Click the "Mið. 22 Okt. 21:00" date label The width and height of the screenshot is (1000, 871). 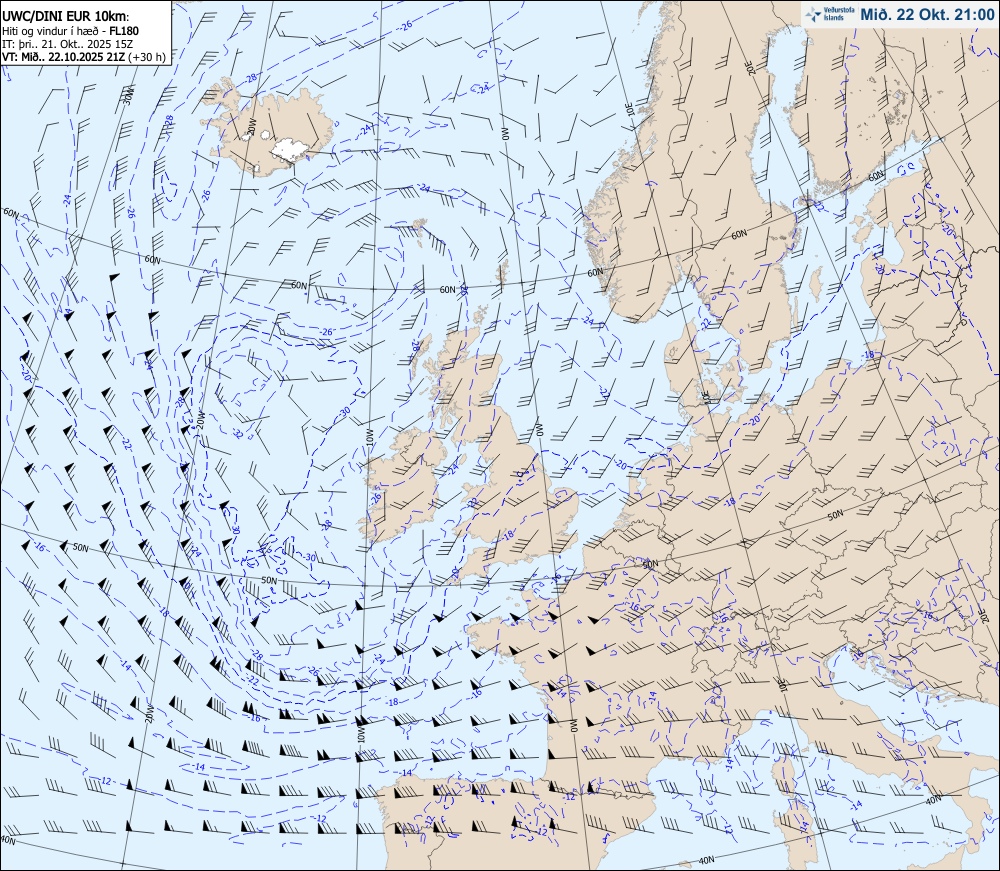pyautogui.click(x=927, y=14)
